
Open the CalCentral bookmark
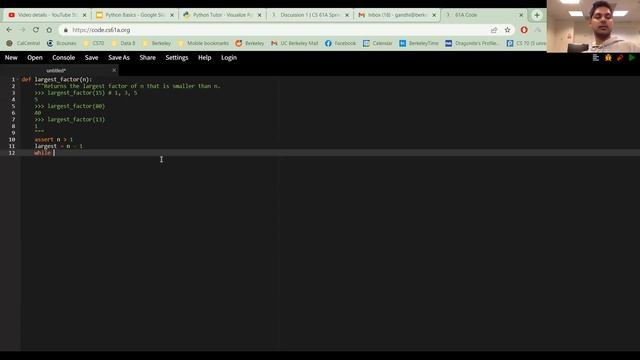(x=23, y=43)
